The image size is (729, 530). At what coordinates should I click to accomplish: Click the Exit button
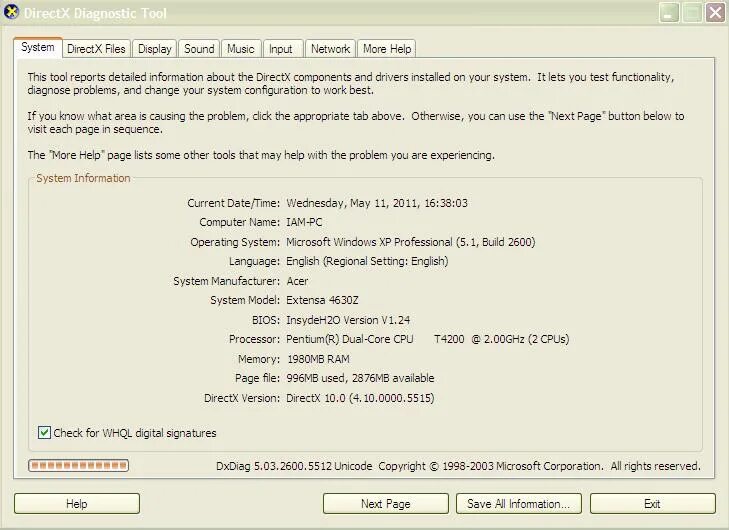pyautogui.click(x=653, y=504)
